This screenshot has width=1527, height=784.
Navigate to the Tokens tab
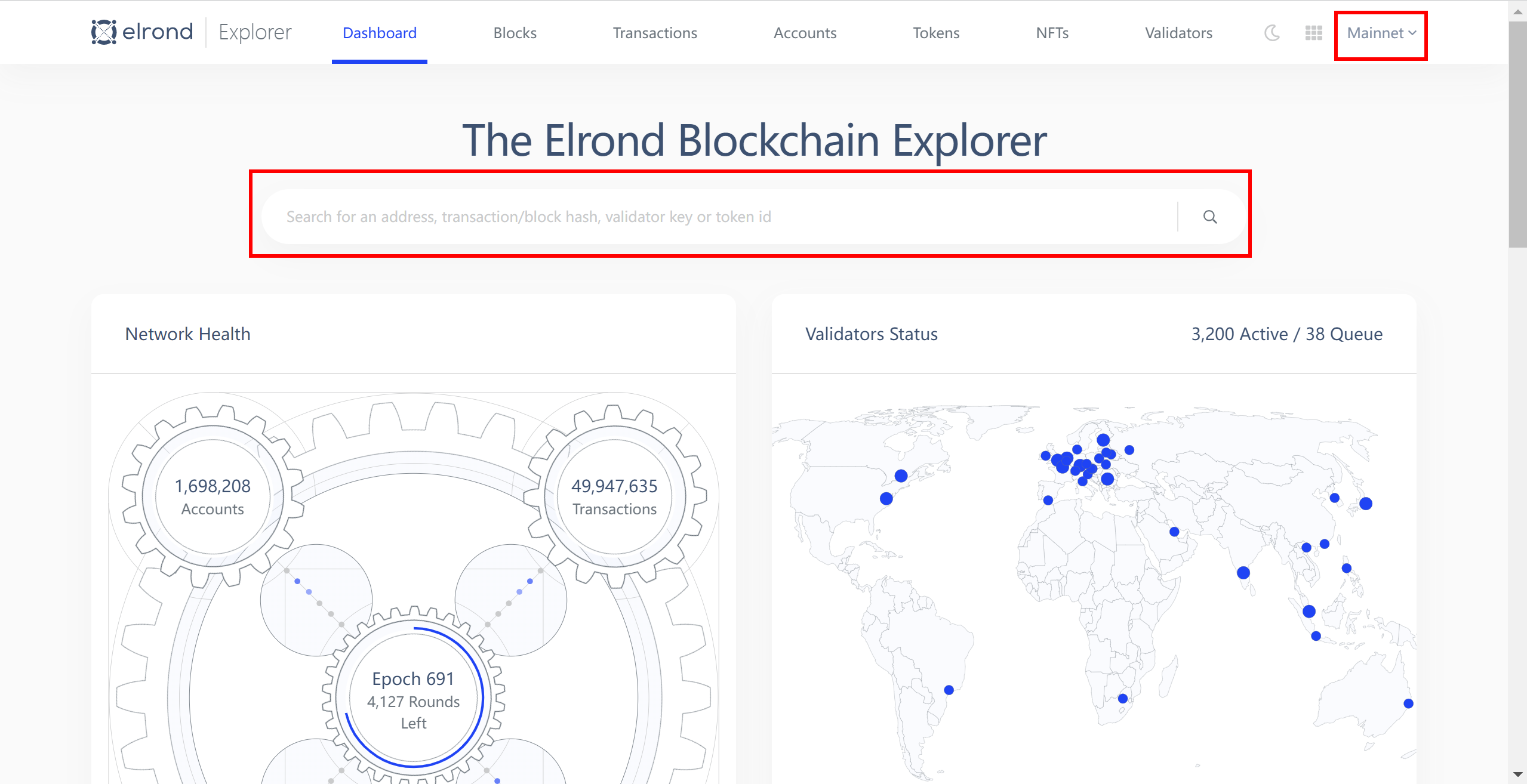pyautogui.click(x=936, y=33)
